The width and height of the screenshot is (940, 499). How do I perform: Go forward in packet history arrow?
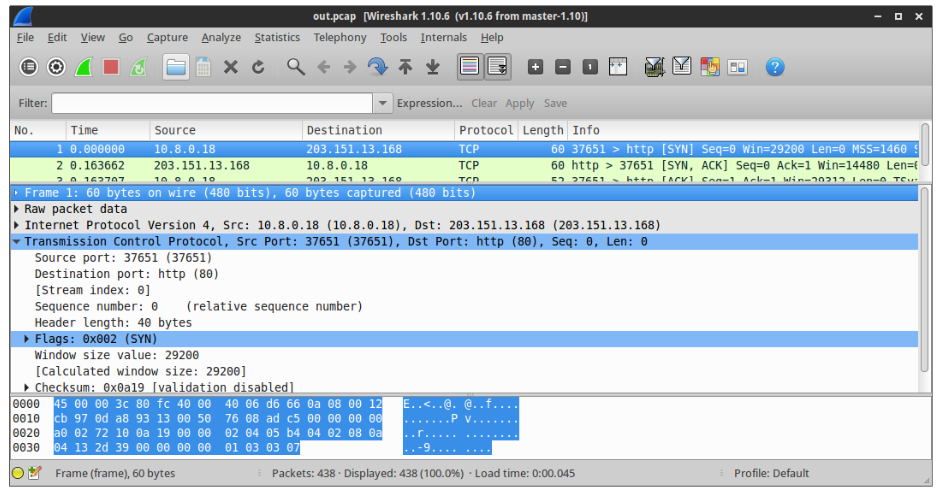350,67
